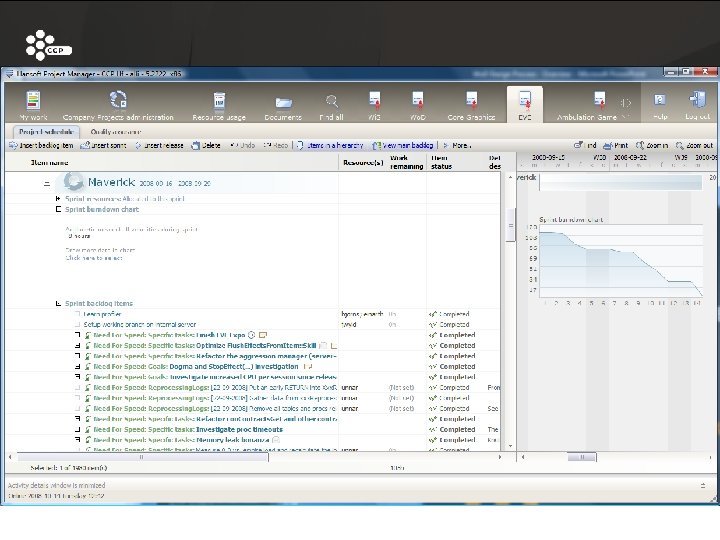The image size is (720, 540).
Task: Open the More toolbar dropdown
Action: click(457, 146)
